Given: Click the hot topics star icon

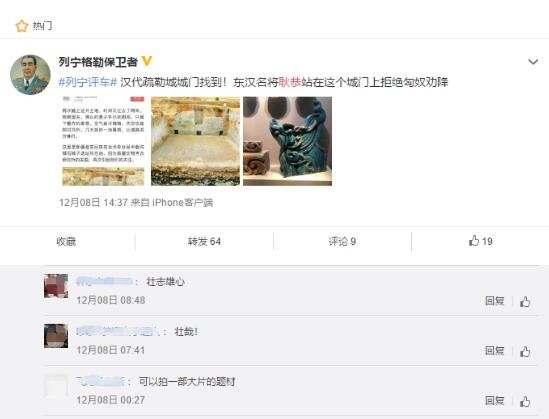Looking at the screenshot, I should tap(22, 26).
